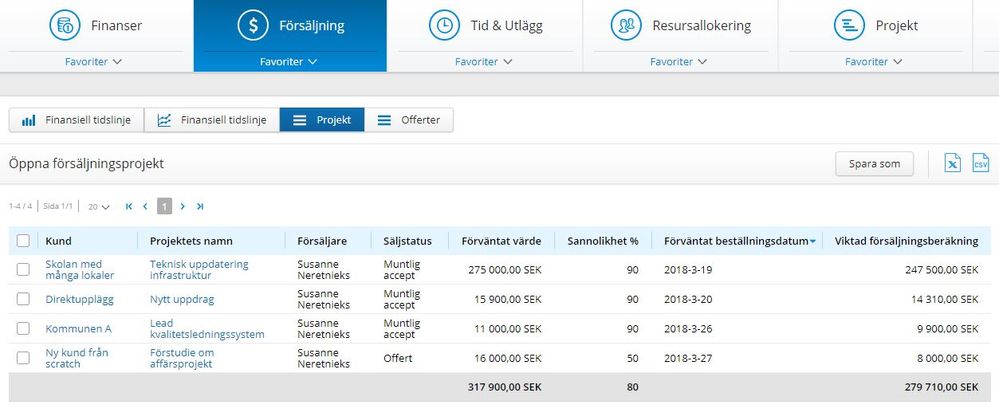This screenshot has height=412, width=999.
Task: Select all rows with header checkbox
Action: pyautogui.click(x=23, y=241)
